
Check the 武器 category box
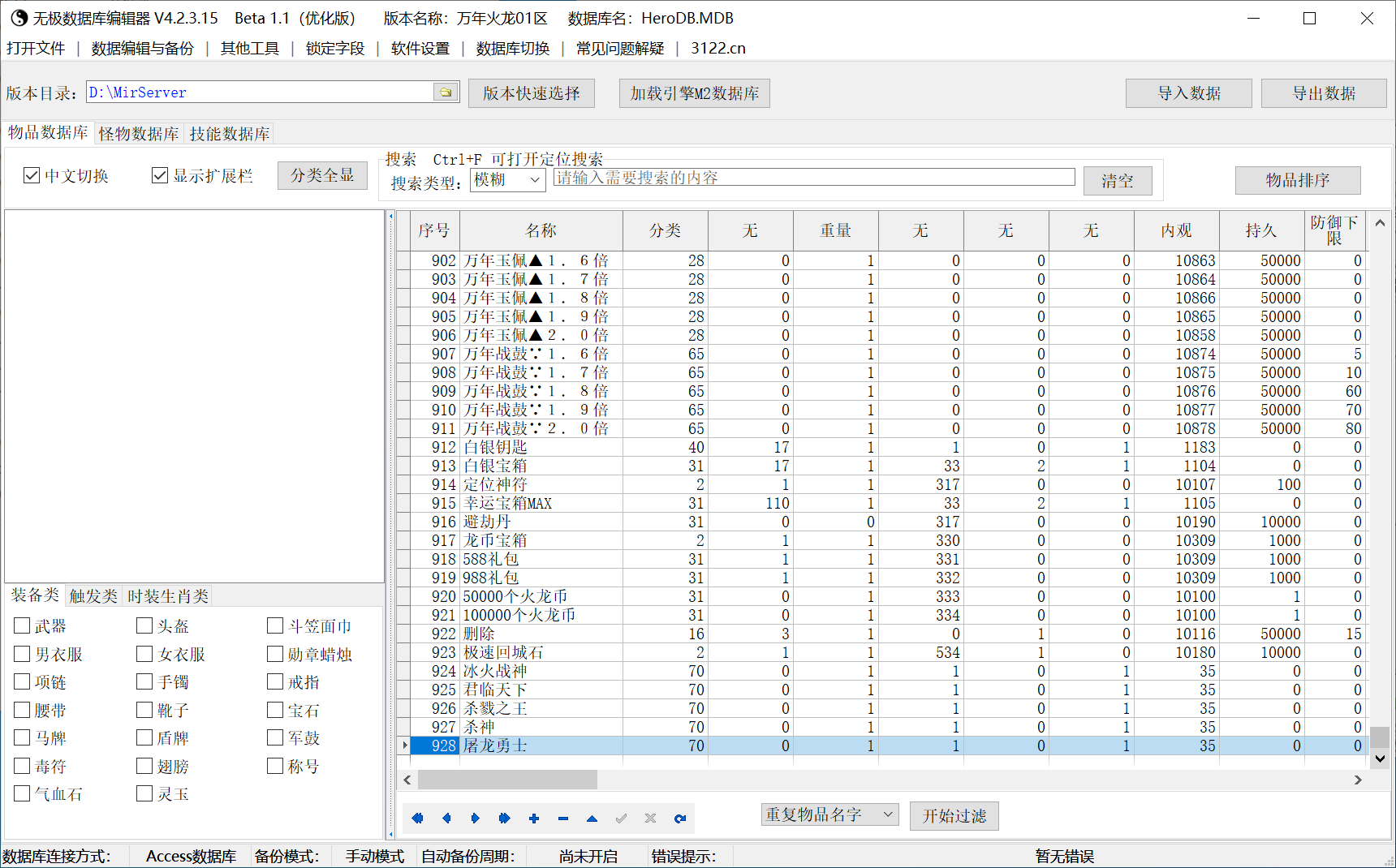(x=22, y=625)
